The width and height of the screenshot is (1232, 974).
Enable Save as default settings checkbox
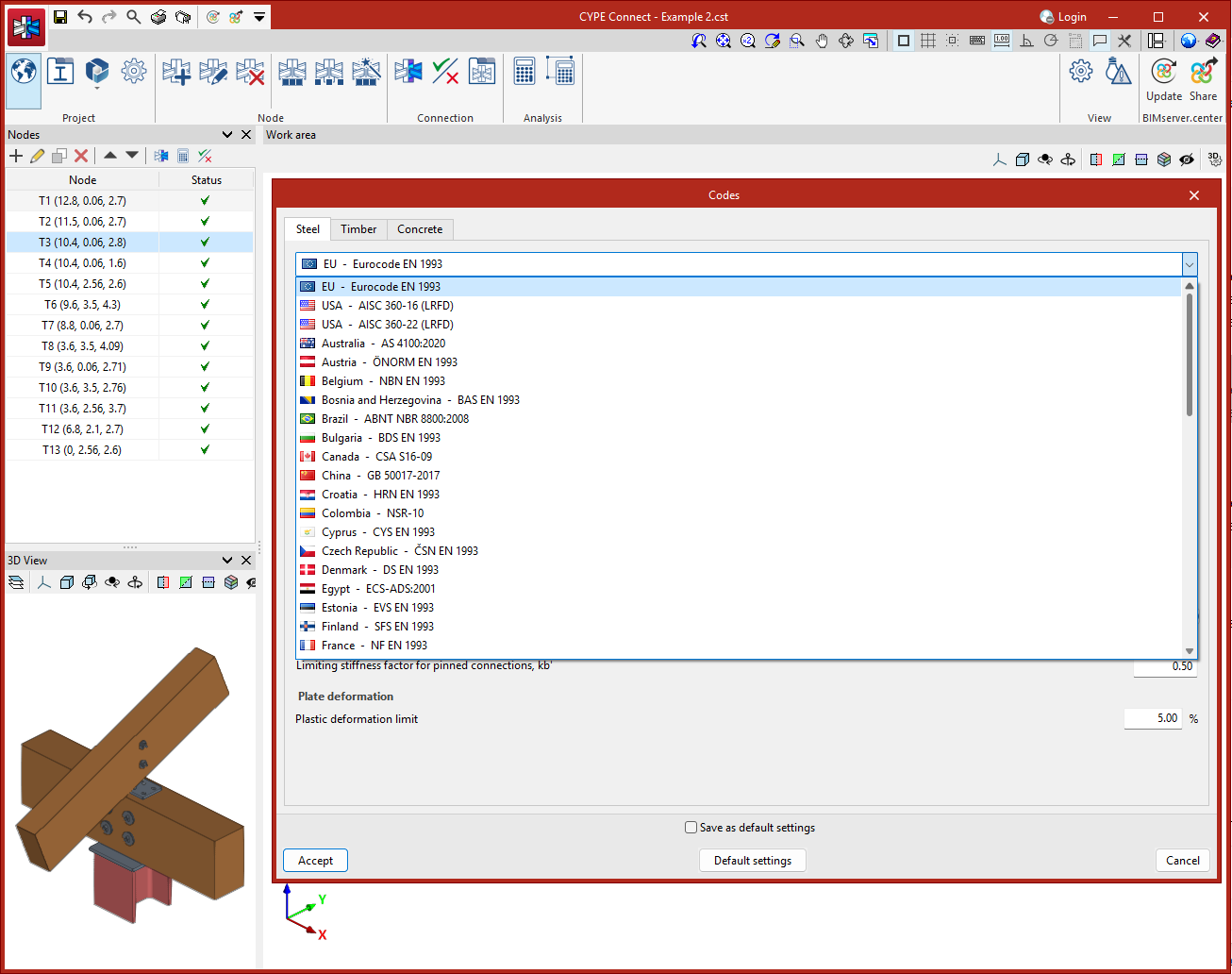coord(691,828)
